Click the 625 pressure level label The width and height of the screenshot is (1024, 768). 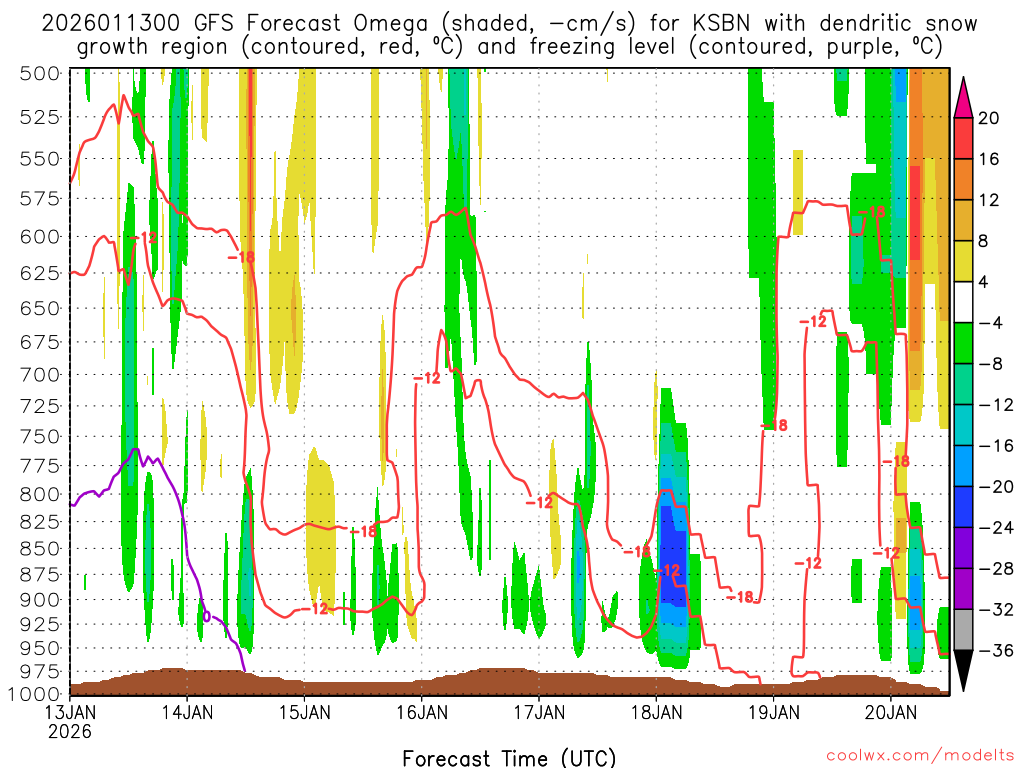40,273
